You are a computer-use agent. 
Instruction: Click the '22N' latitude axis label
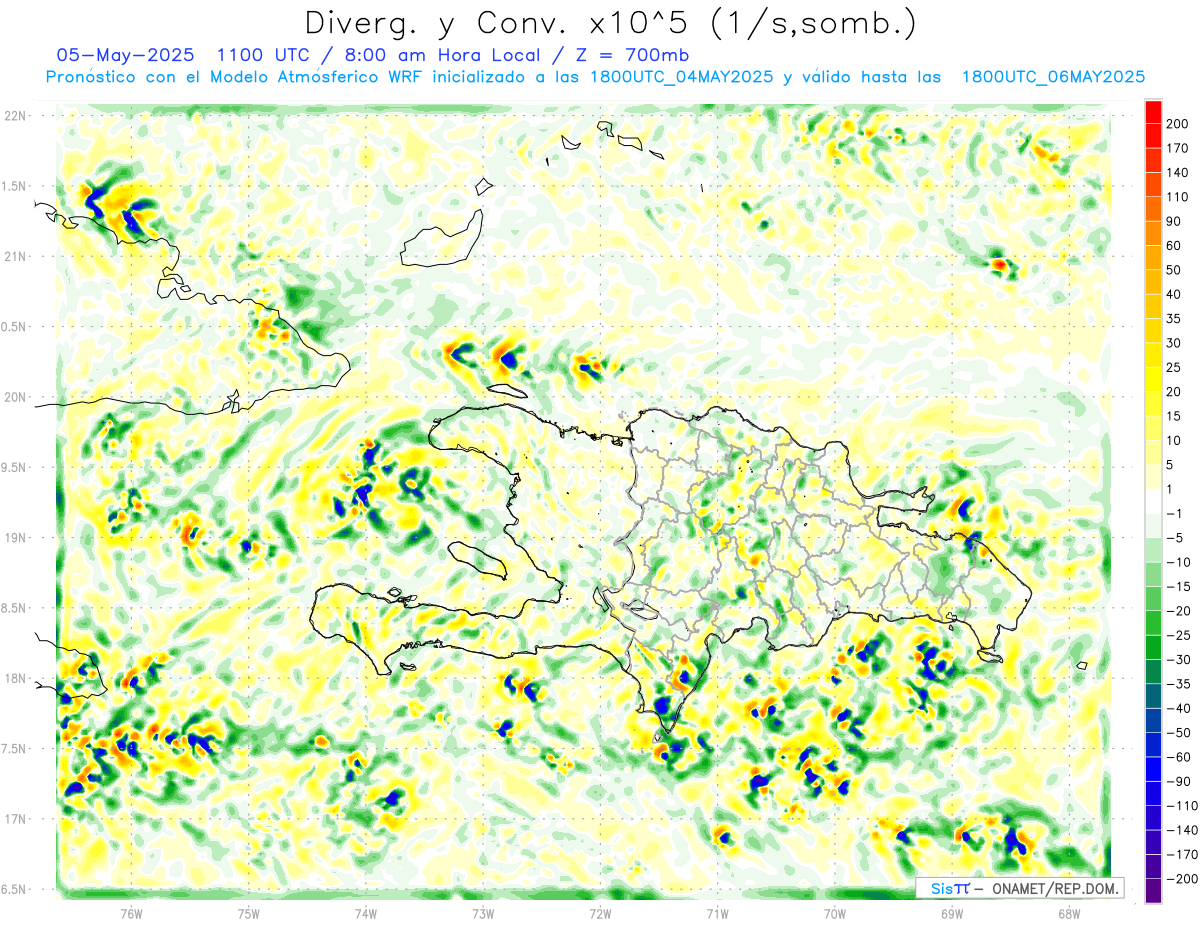15,116
